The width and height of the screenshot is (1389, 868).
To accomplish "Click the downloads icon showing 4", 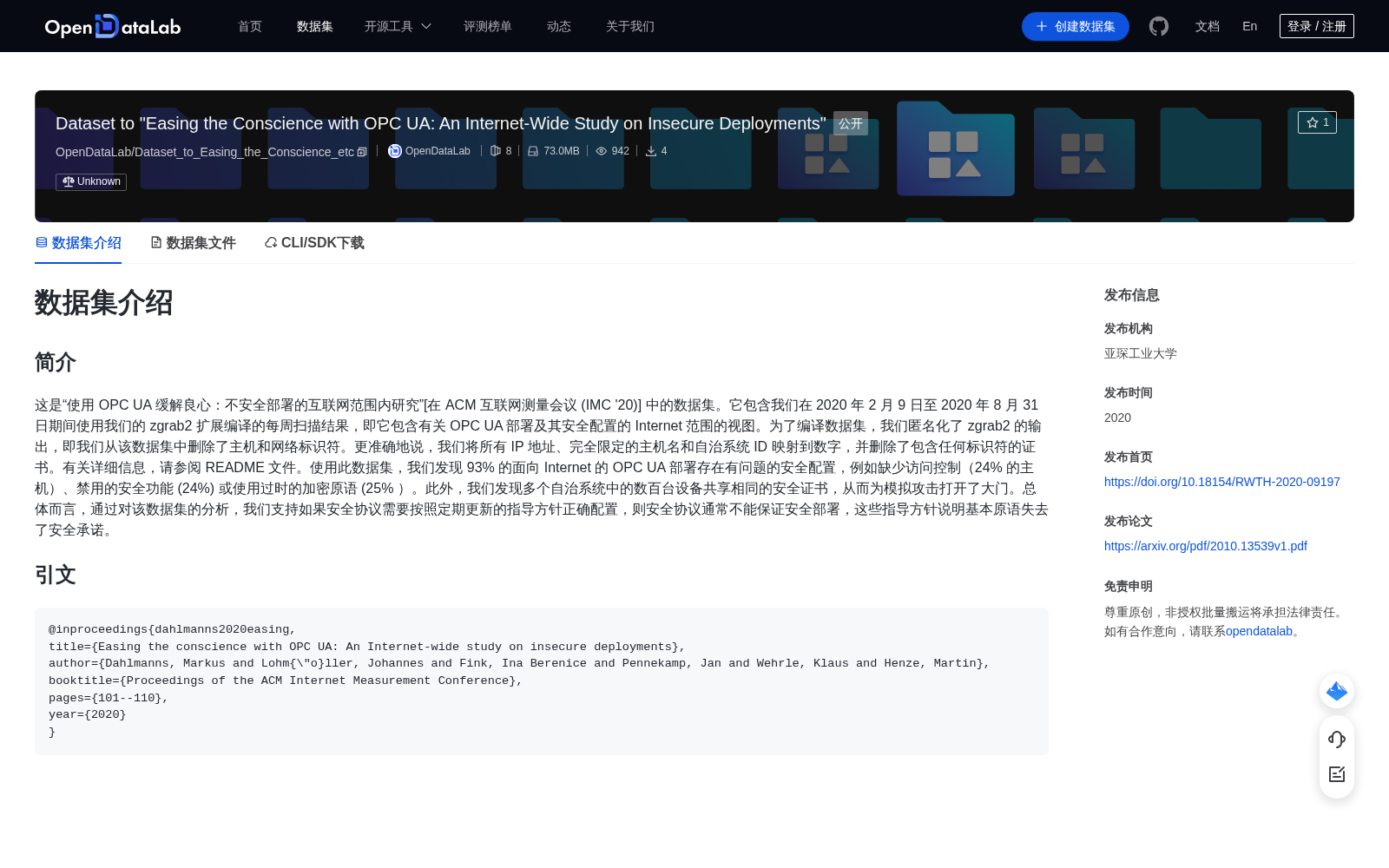I will tap(651, 151).
